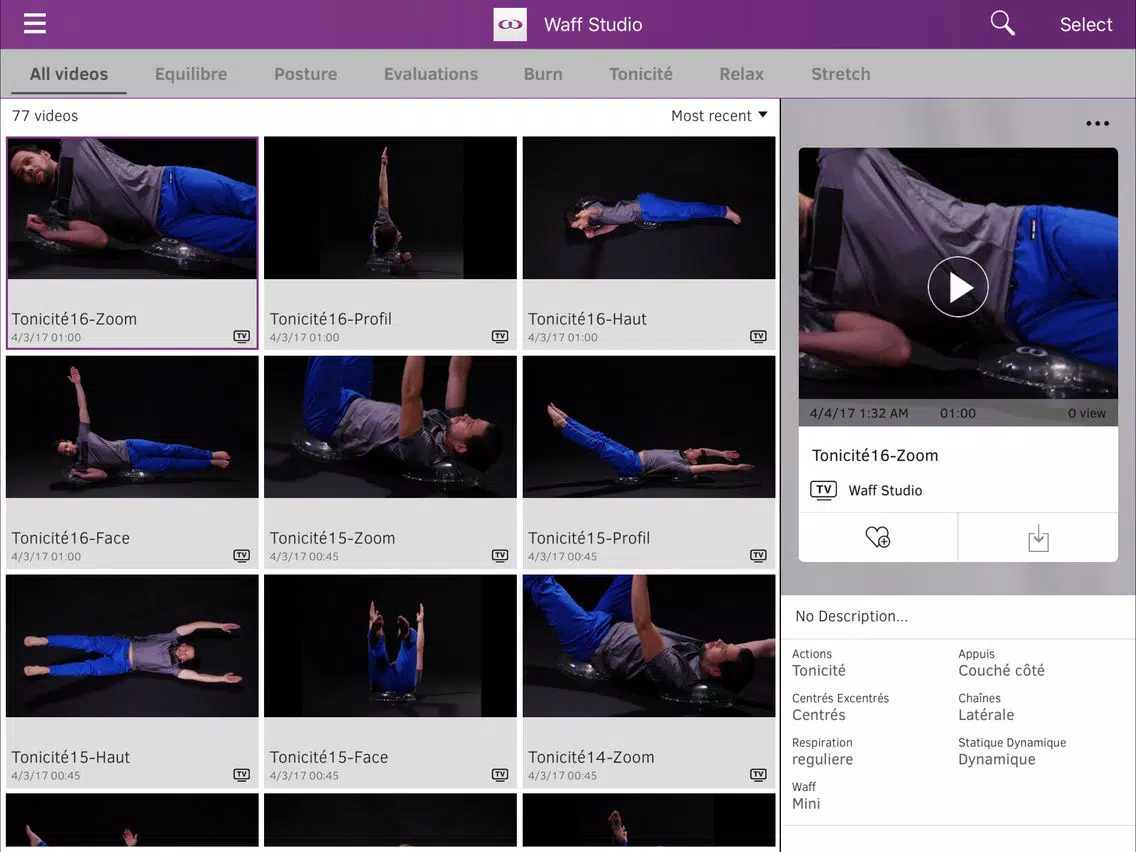Click the Centrés Excentrés value Centrés
This screenshot has height=852, width=1136.
point(819,715)
